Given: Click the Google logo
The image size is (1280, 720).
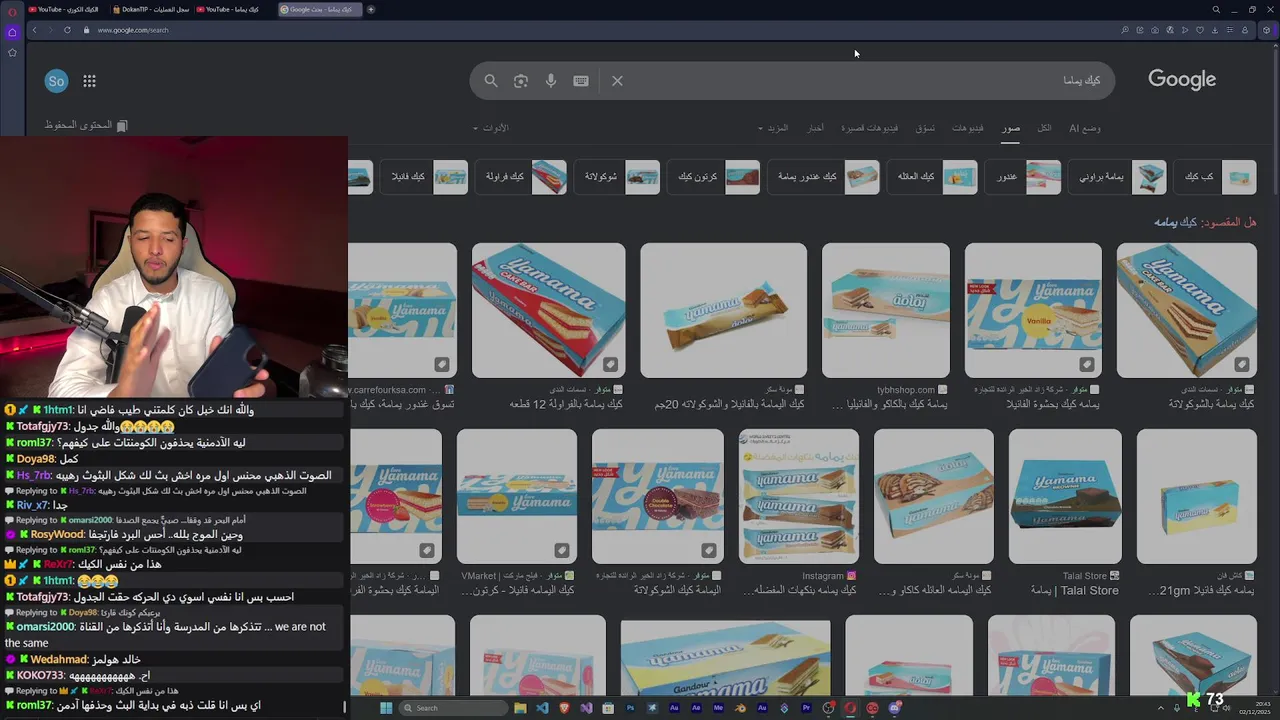Looking at the screenshot, I should tap(1182, 80).
